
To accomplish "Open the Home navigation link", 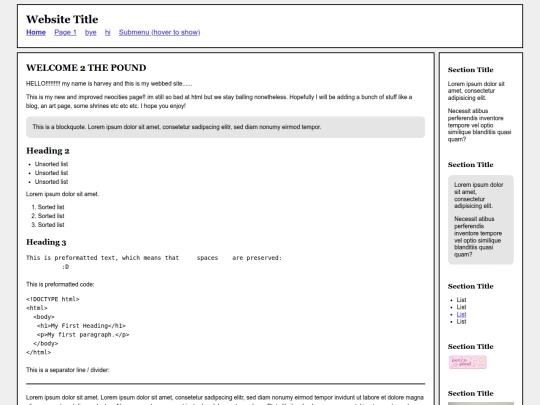I will (36, 32).
